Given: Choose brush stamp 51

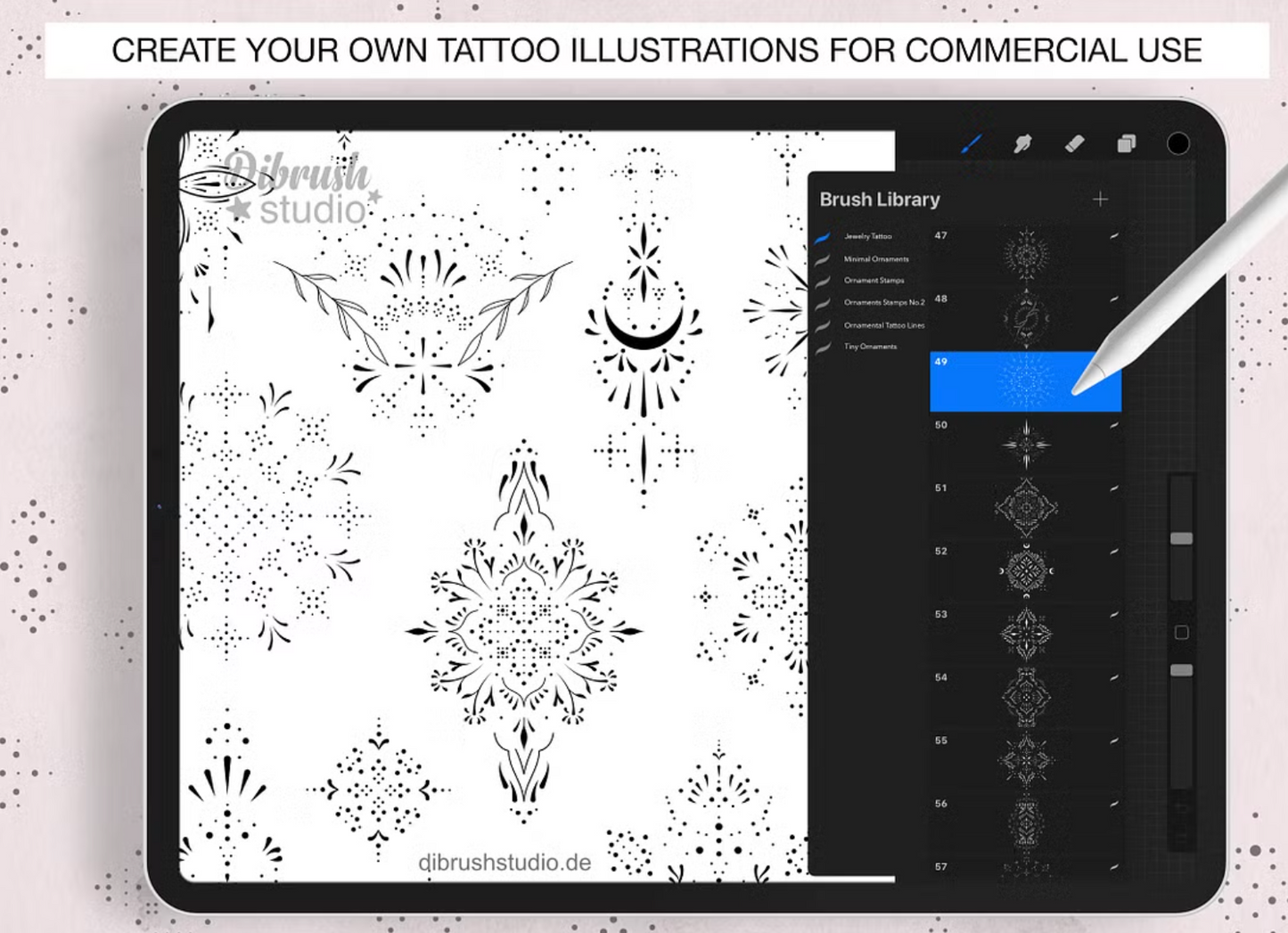Looking at the screenshot, I should pos(1026,508).
